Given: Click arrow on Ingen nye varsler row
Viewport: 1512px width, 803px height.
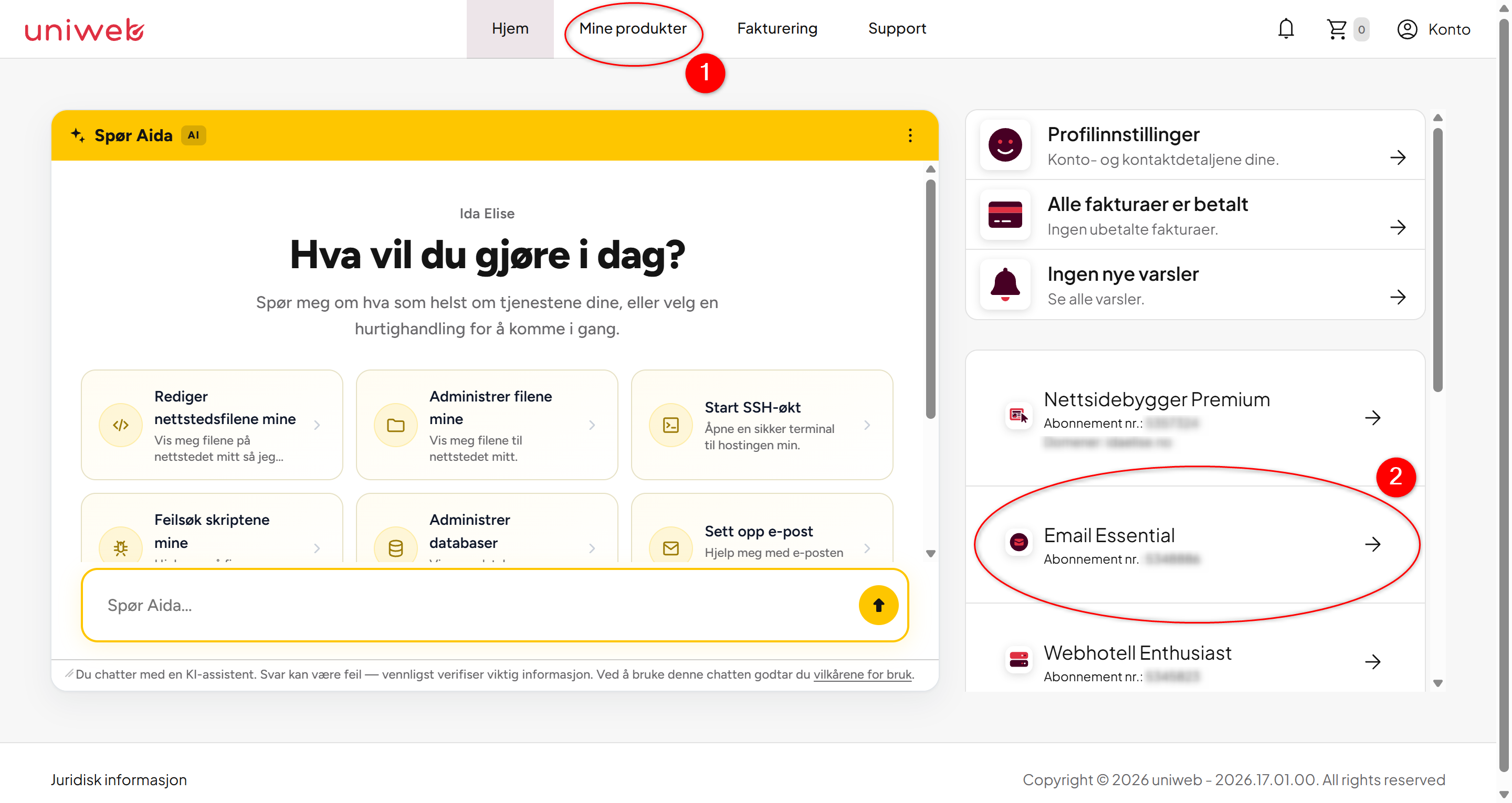Looking at the screenshot, I should tap(1398, 297).
